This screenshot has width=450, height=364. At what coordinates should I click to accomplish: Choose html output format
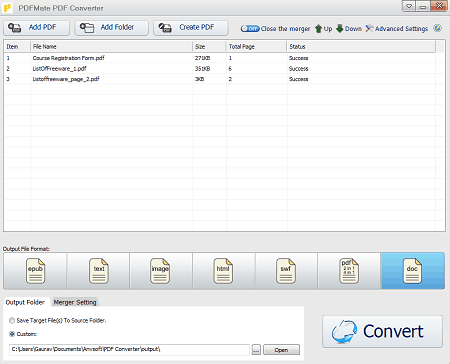[224, 271]
